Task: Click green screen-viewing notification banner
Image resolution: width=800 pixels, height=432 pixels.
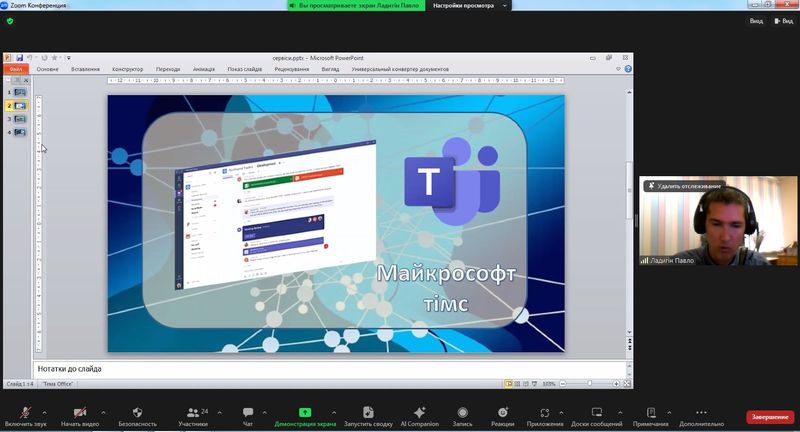Action: [x=356, y=6]
